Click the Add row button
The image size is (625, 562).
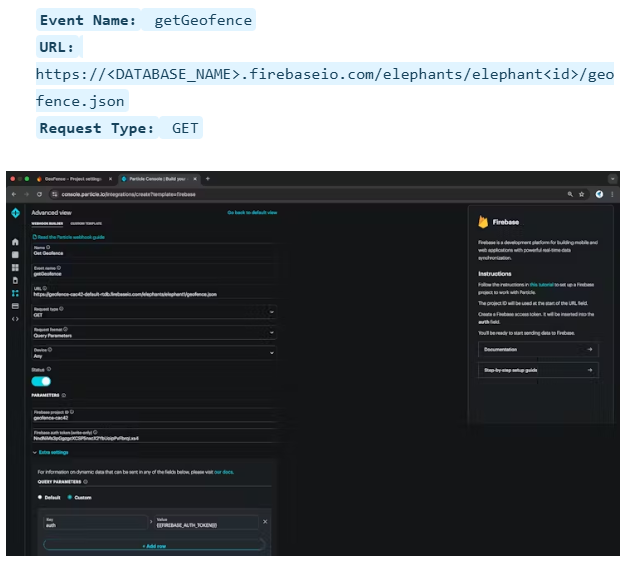coord(153,545)
